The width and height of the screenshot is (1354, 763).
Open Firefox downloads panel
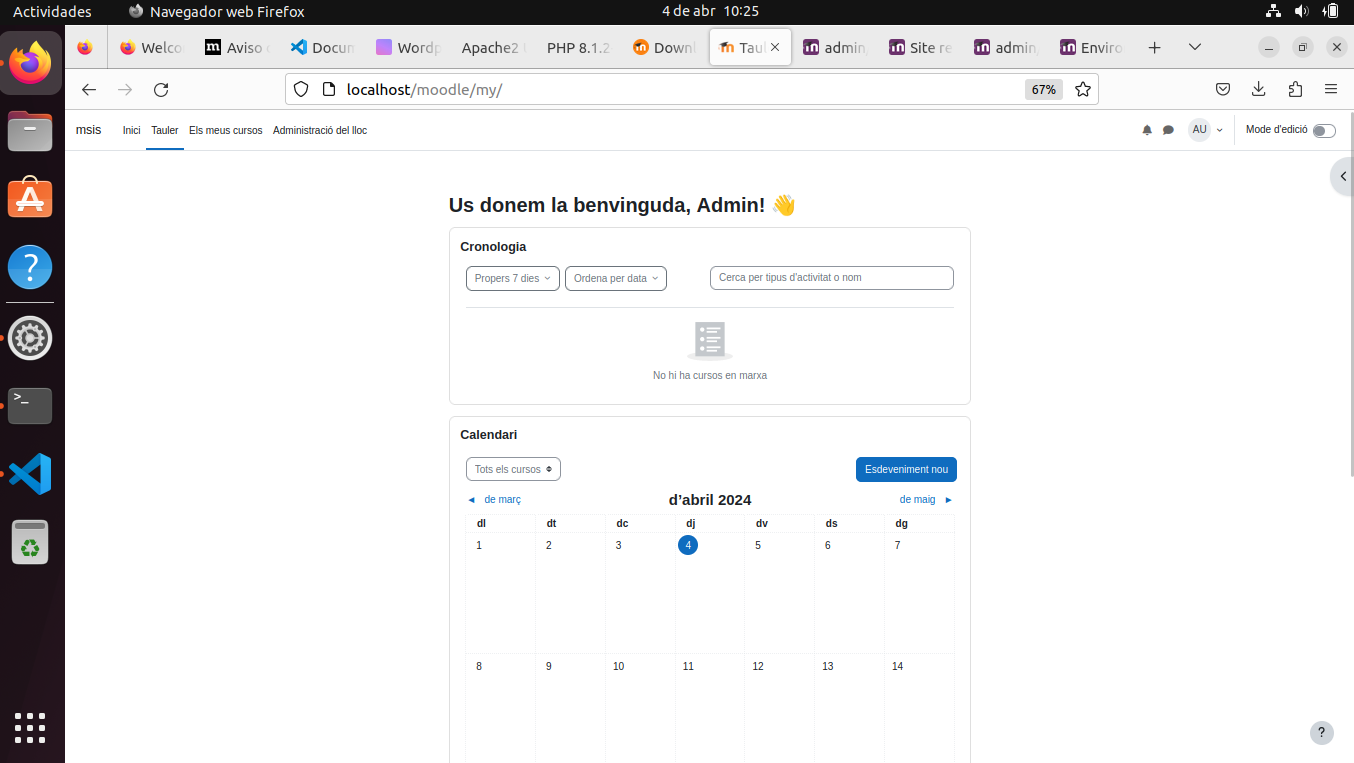click(1259, 89)
